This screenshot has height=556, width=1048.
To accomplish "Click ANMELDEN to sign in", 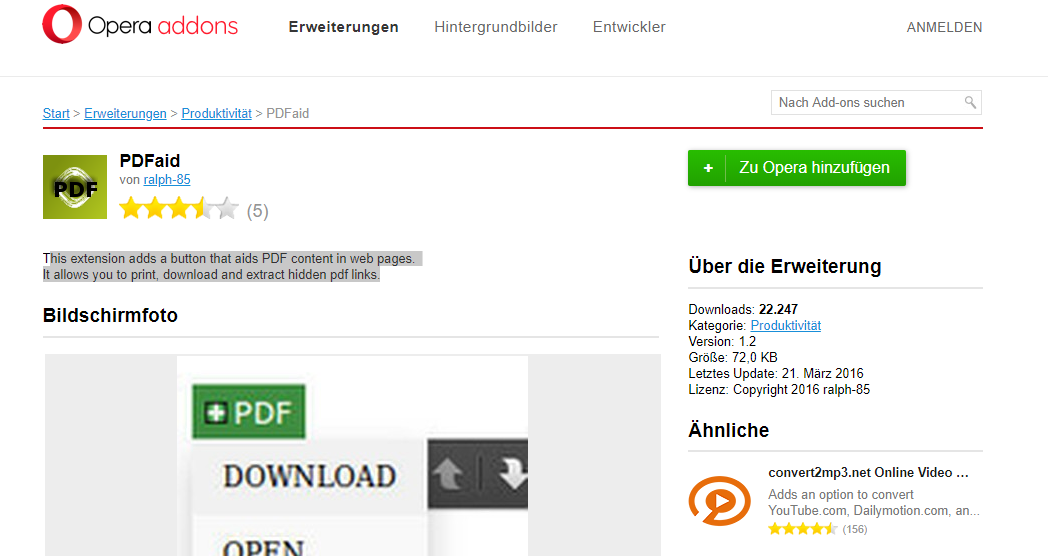I will pos(944,27).
